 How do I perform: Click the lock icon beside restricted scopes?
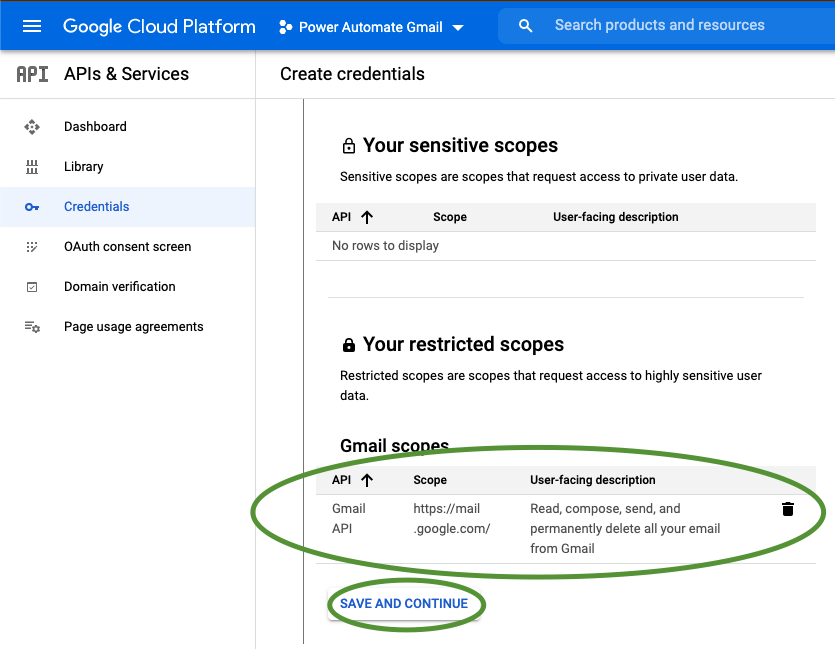point(348,344)
